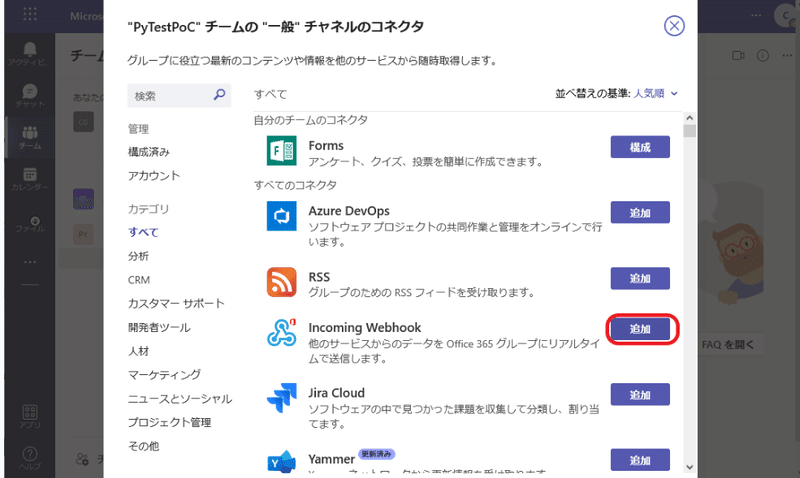
Task: Select the マーケティング category
Action: click(164, 375)
